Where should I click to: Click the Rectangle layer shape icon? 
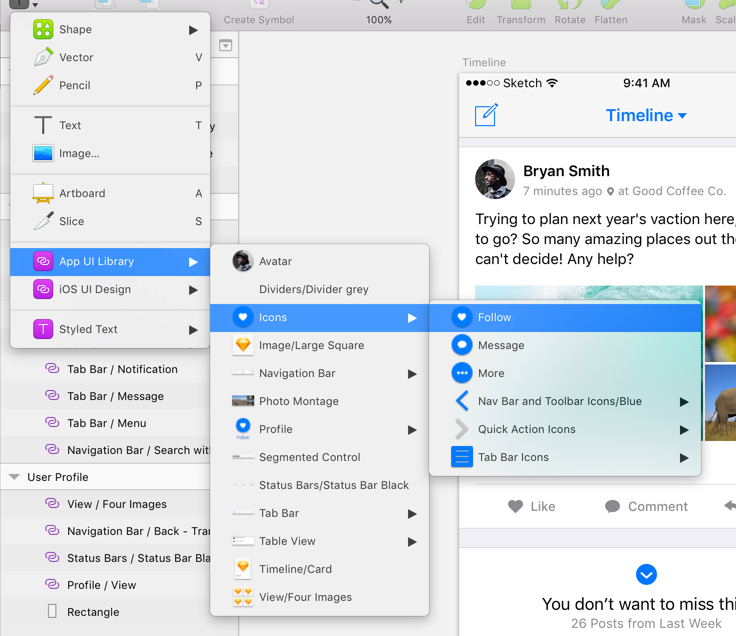[x=52, y=612]
